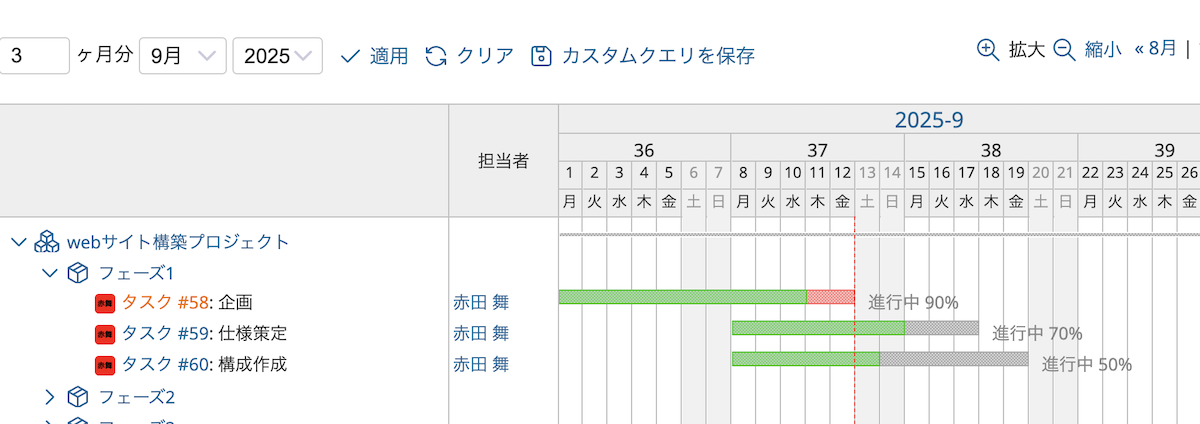This screenshot has width=1200, height=424.
Task: Collapse the webサイト構築プロジェクト tree node
Action: [18, 242]
